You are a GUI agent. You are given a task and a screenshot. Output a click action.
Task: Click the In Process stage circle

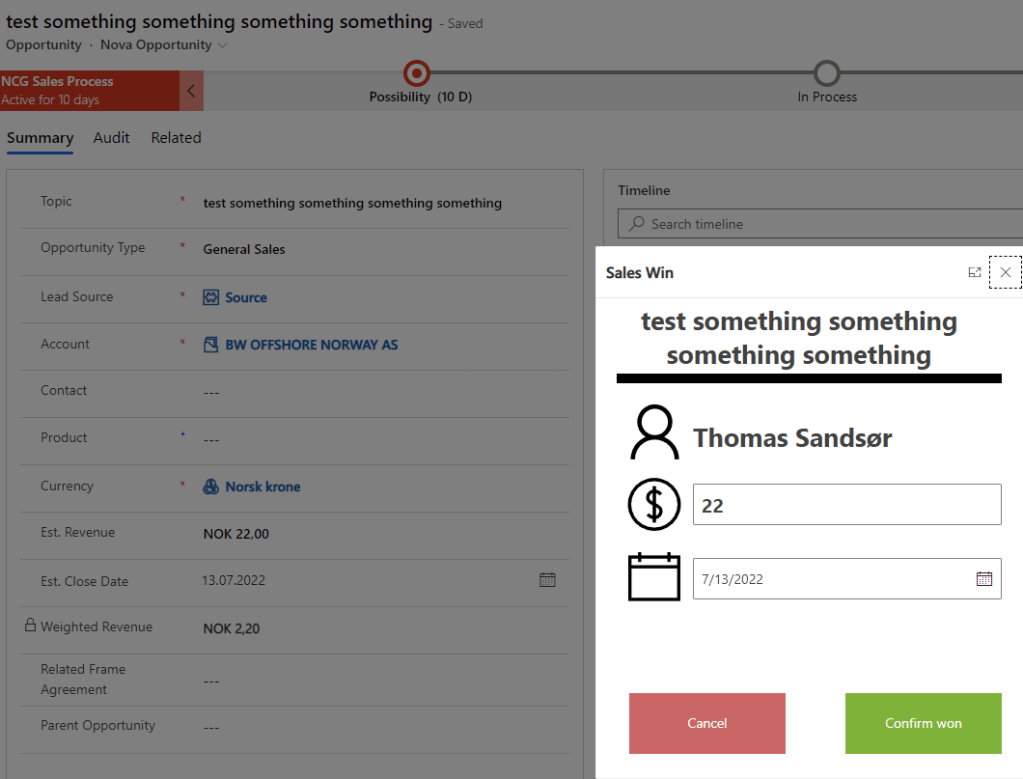pos(826,73)
